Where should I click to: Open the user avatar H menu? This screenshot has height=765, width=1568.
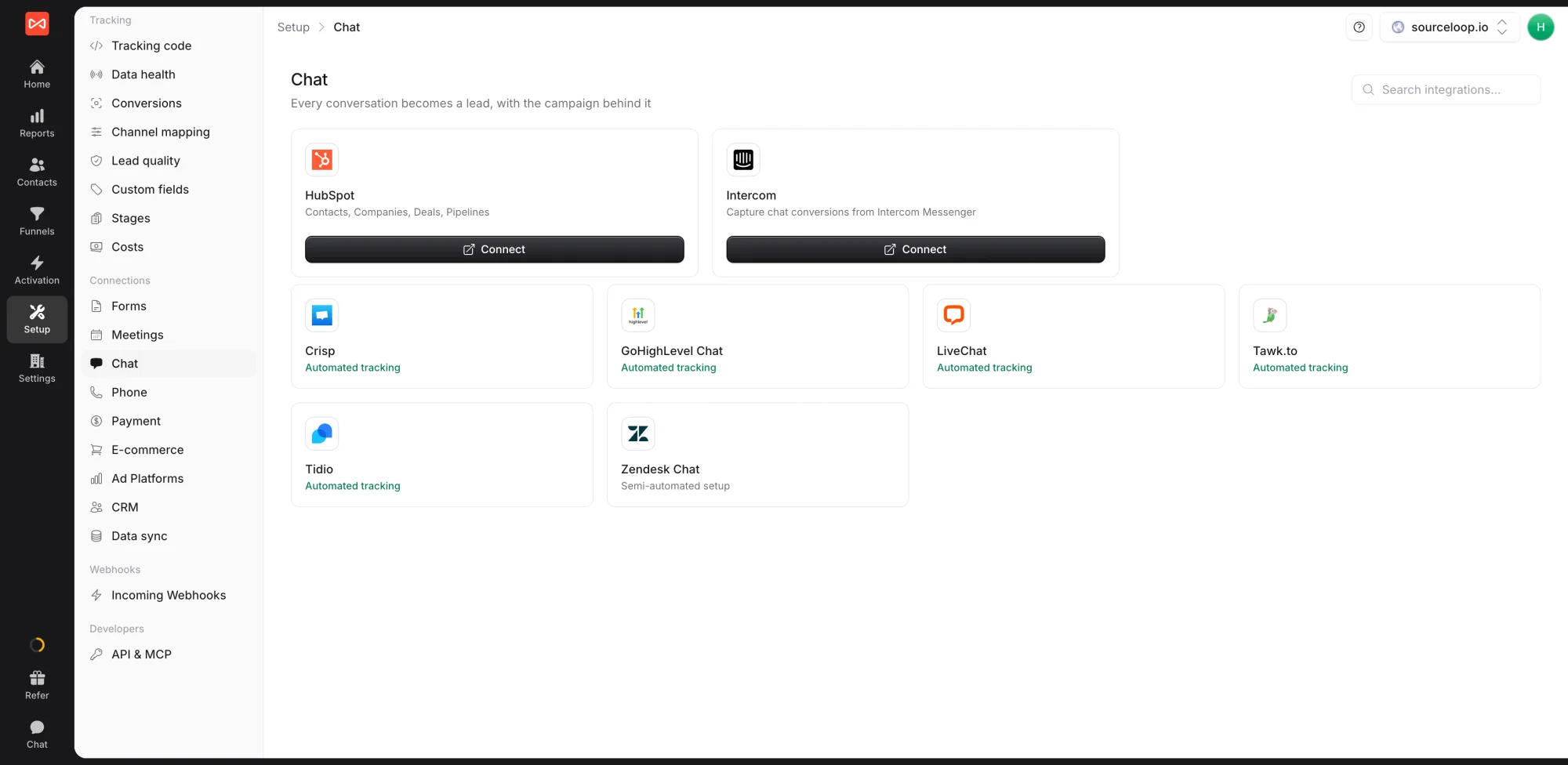[x=1541, y=27]
